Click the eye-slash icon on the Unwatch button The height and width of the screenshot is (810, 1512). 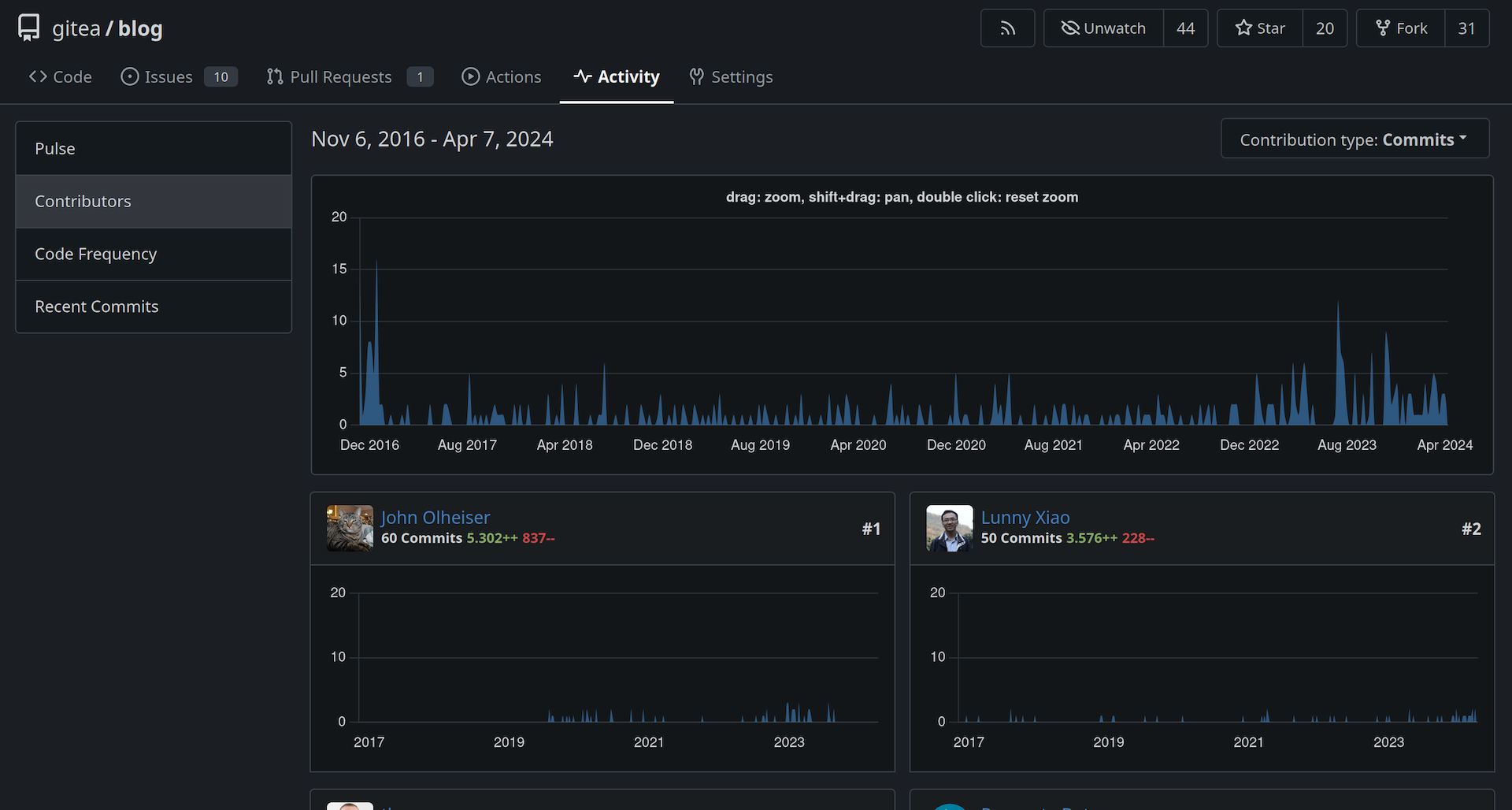[1069, 28]
